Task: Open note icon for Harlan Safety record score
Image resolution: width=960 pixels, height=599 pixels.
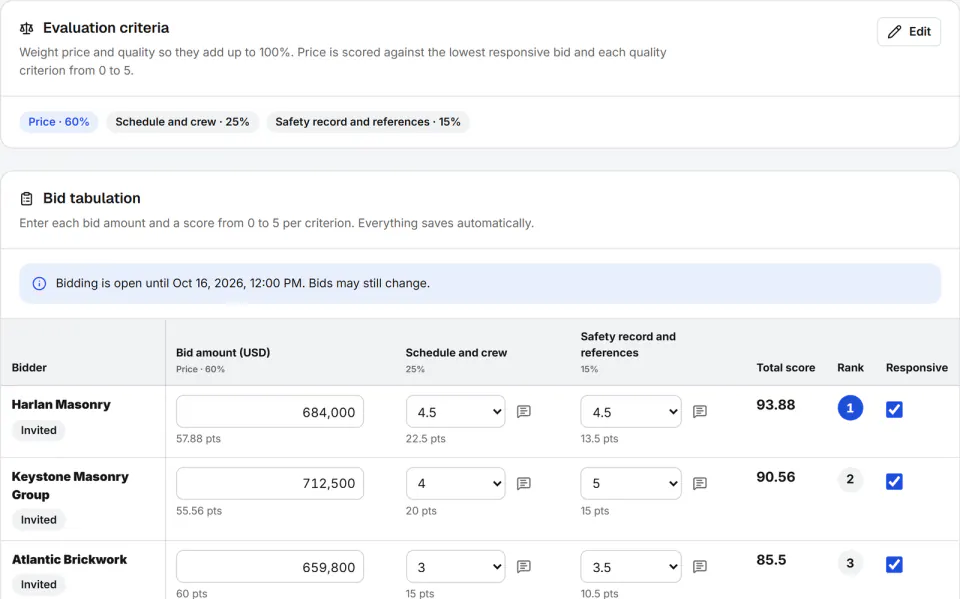Action: point(700,412)
